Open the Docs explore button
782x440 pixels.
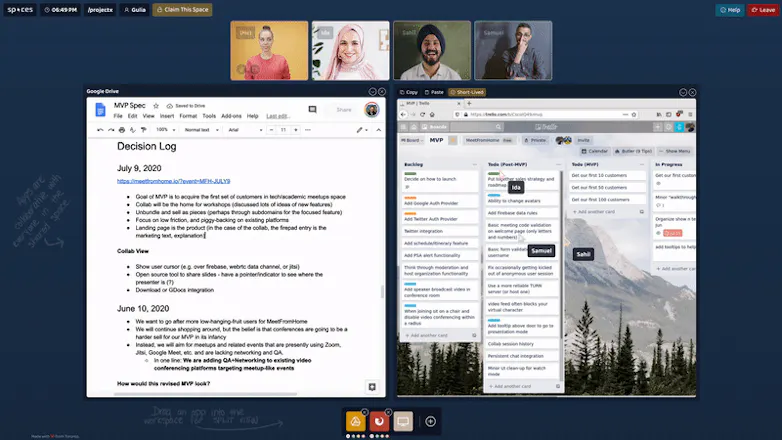(x=372, y=387)
